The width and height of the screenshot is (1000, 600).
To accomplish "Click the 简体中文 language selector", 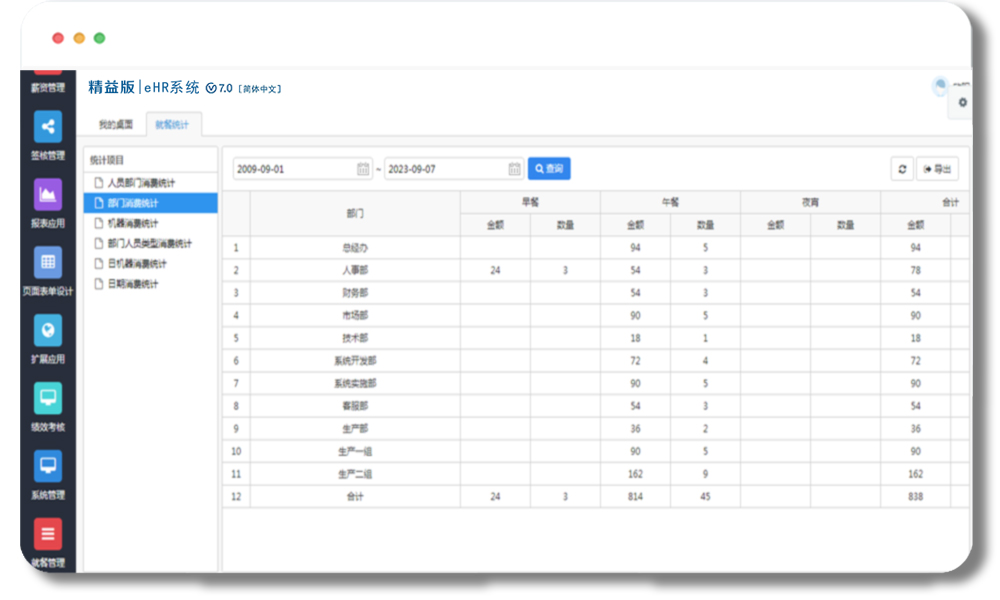I will [260, 89].
